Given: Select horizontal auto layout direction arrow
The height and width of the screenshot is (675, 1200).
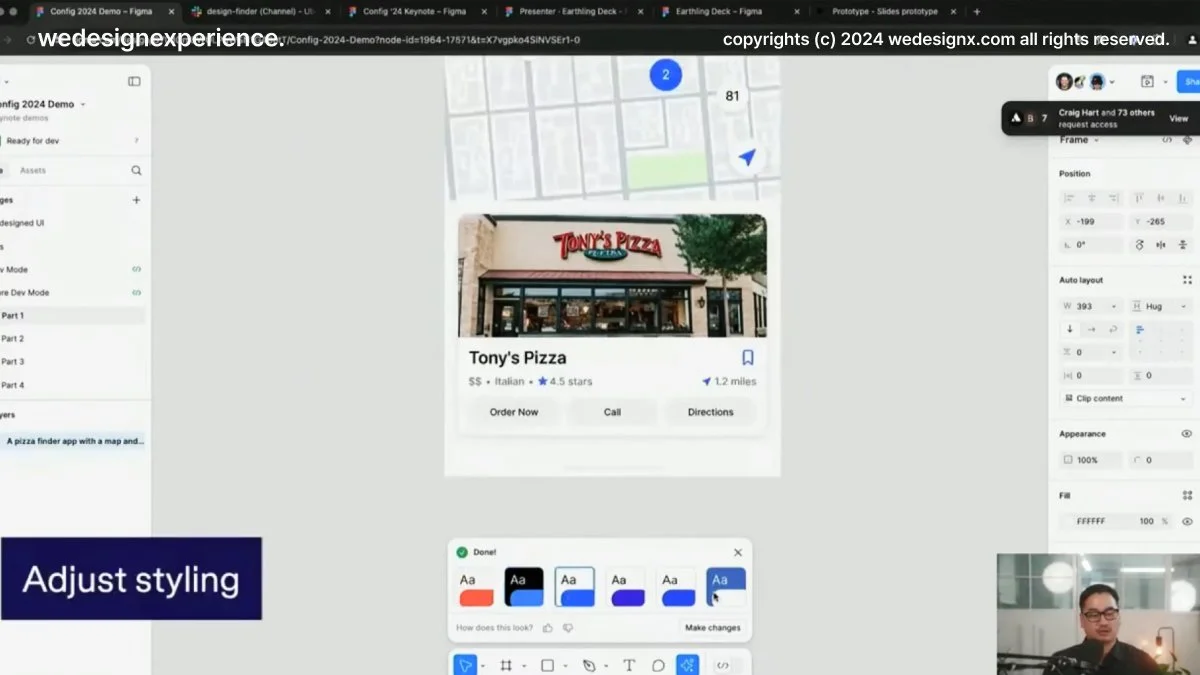Looking at the screenshot, I should coord(1091,329).
